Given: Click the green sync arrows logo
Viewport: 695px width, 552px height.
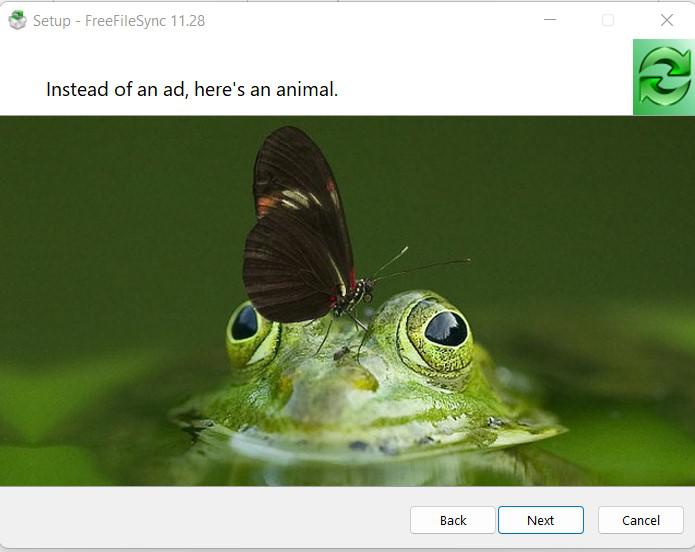Looking at the screenshot, I should [664, 77].
